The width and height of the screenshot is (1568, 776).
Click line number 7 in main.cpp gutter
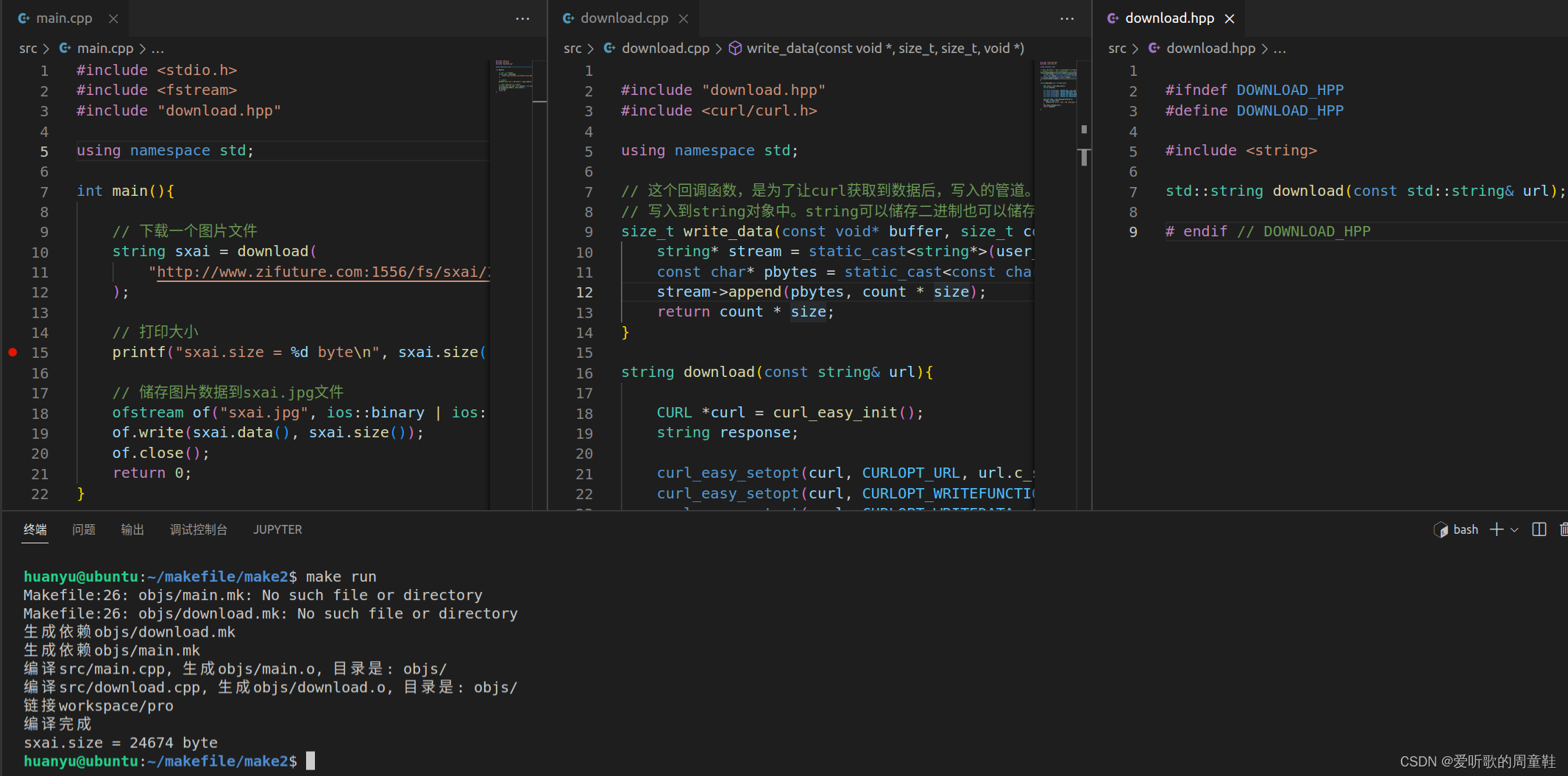tap(44, 191)
